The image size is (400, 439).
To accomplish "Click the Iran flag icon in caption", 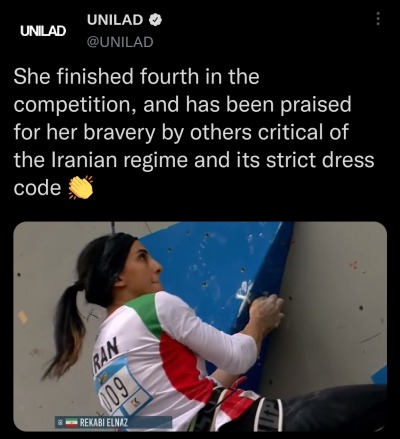I will point(71,423).
